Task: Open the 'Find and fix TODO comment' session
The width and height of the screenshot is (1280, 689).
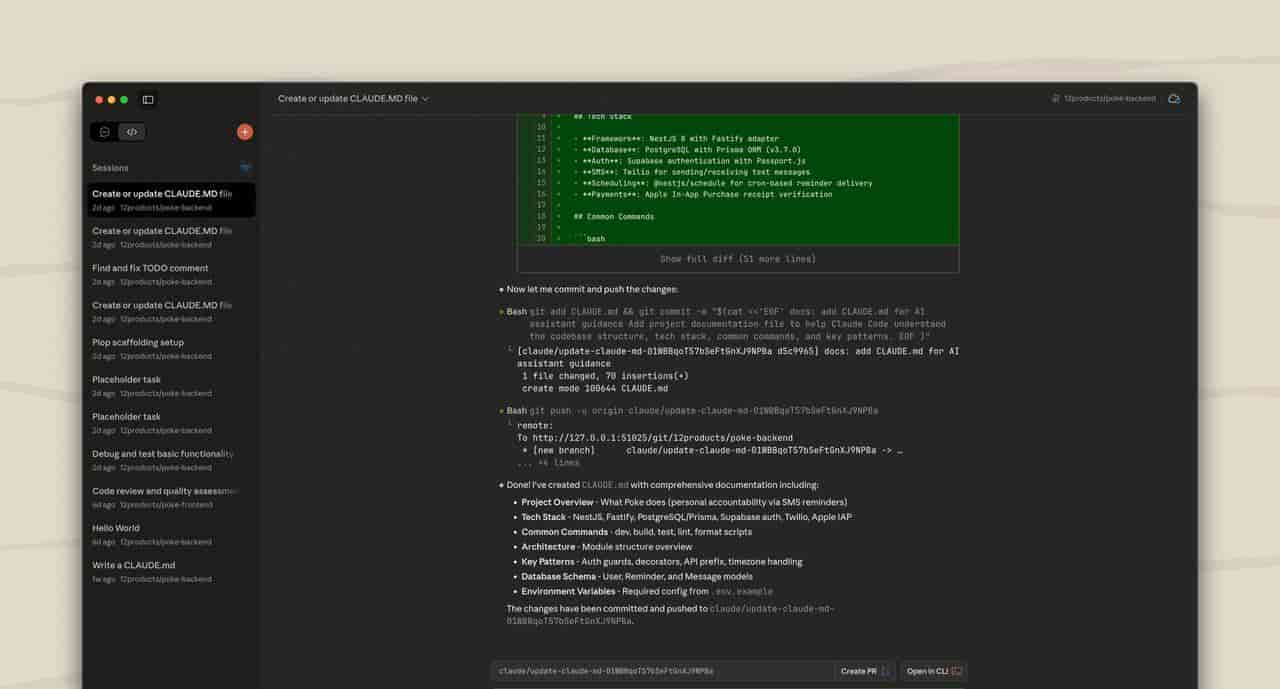Action: [170, 274]
